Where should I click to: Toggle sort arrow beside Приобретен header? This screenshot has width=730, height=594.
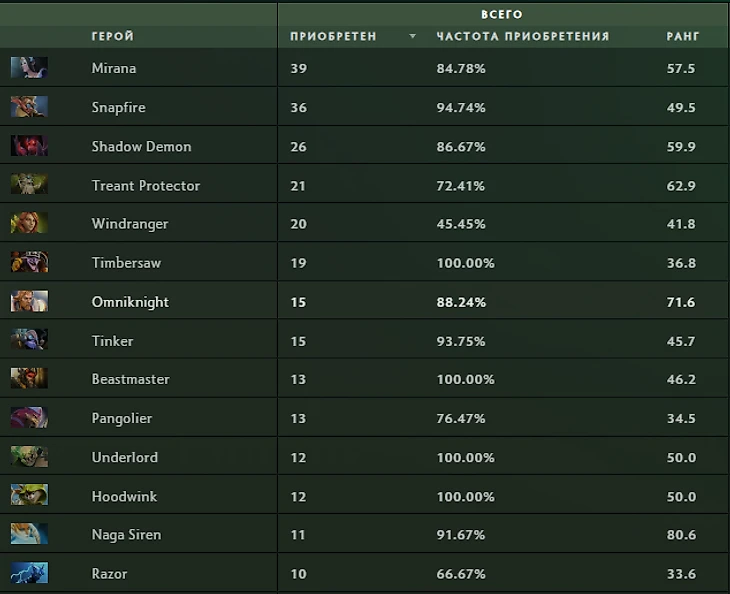[x=412, y=37]
